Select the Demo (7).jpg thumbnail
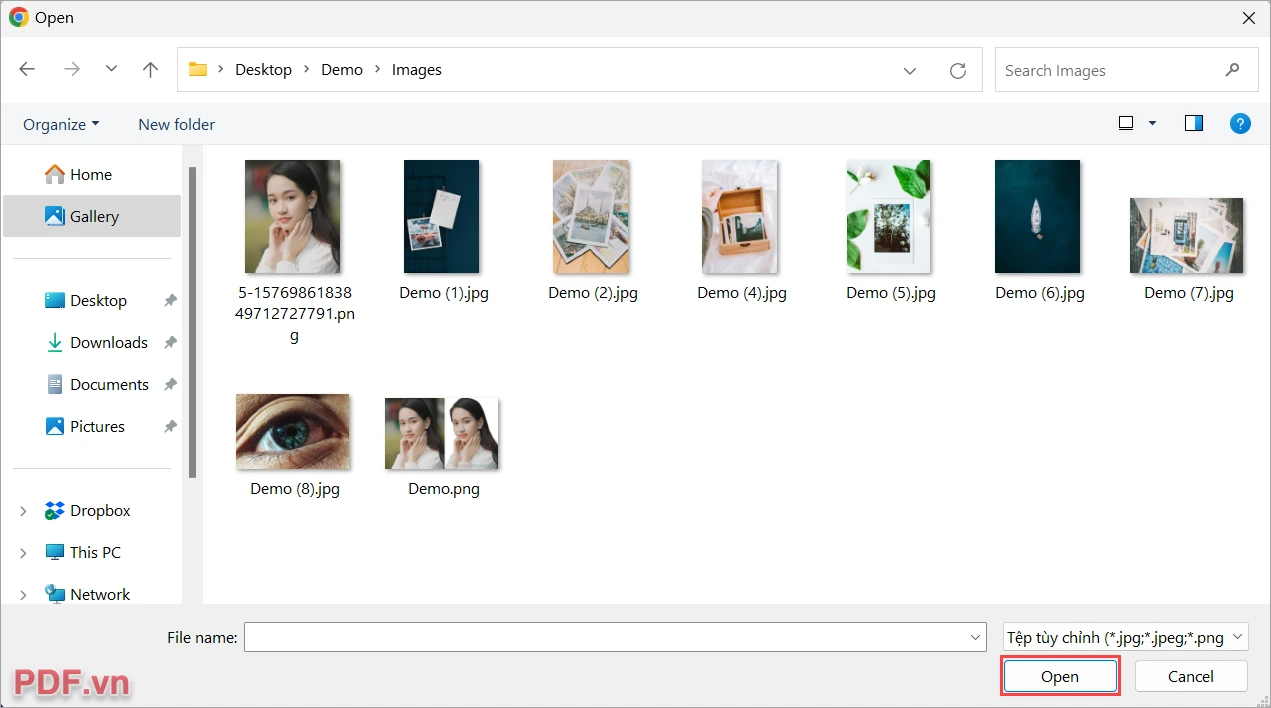Image resolution: width=1271 pixels, height=708 pixels. 1186,235
